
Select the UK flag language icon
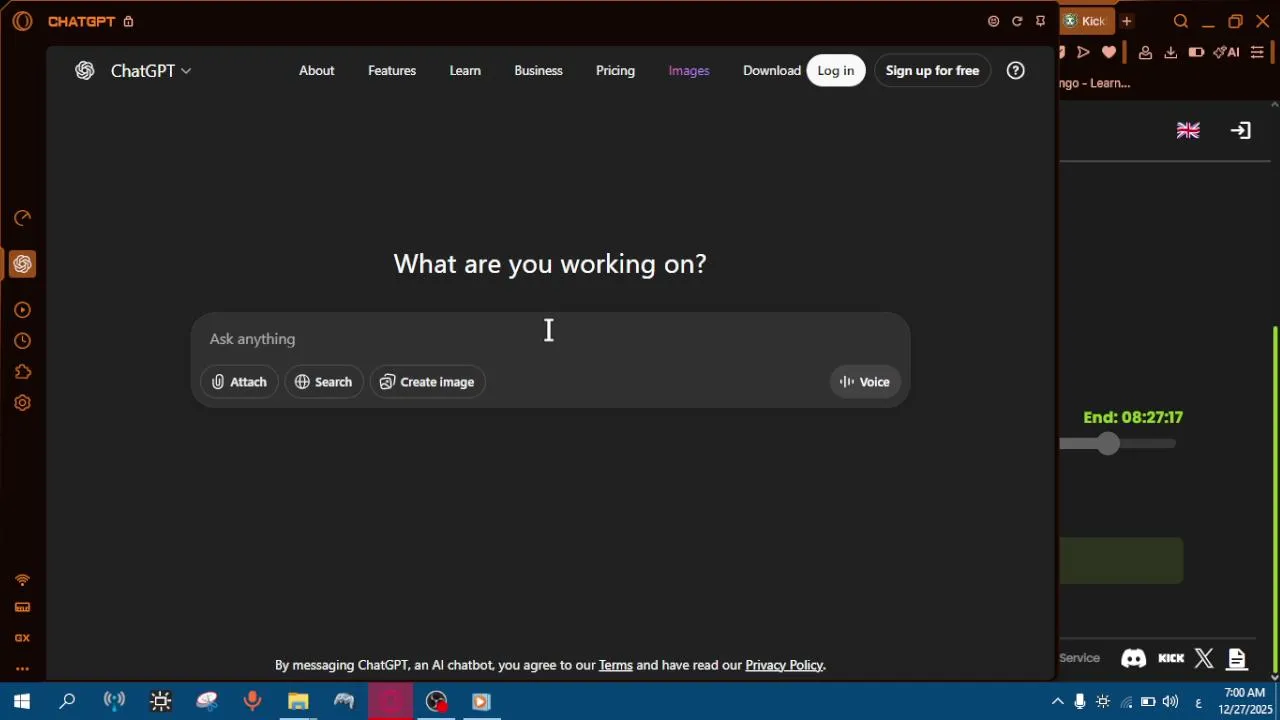point(1188,131)
